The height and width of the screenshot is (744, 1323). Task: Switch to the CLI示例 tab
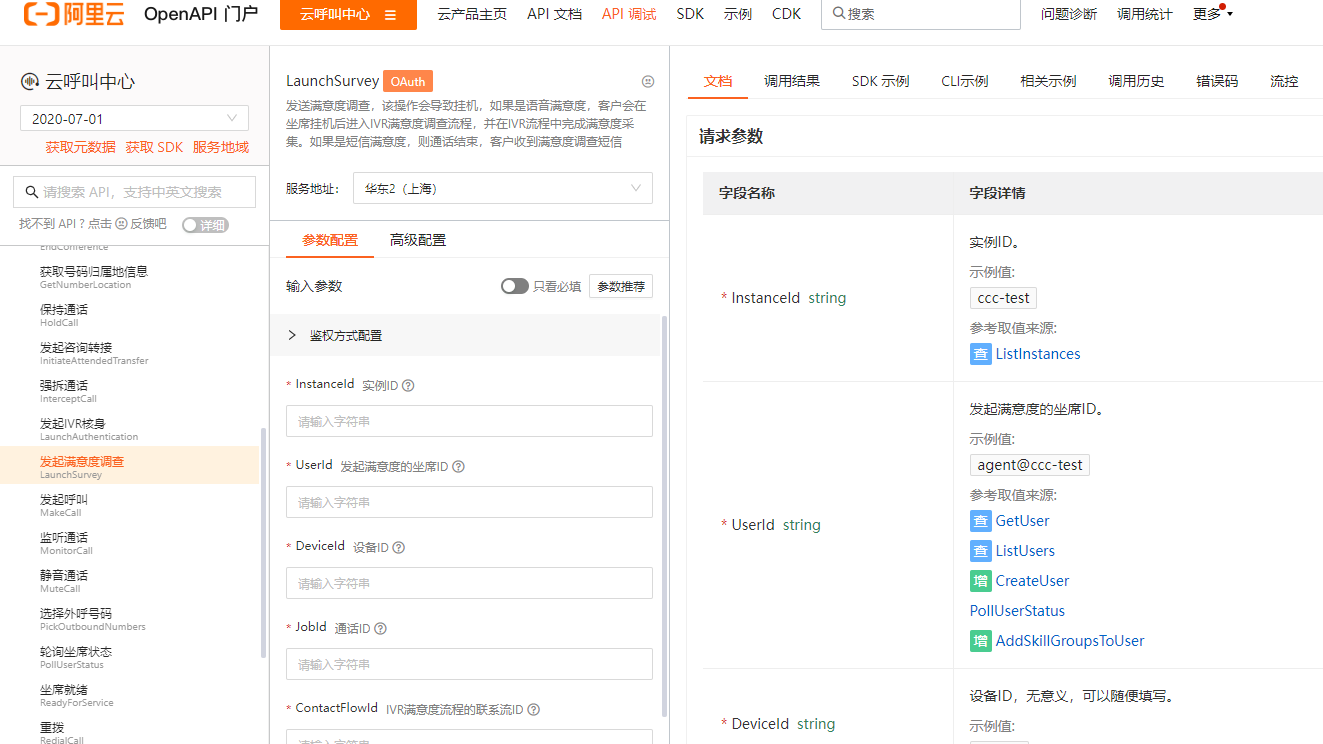[x=965, y=81]
